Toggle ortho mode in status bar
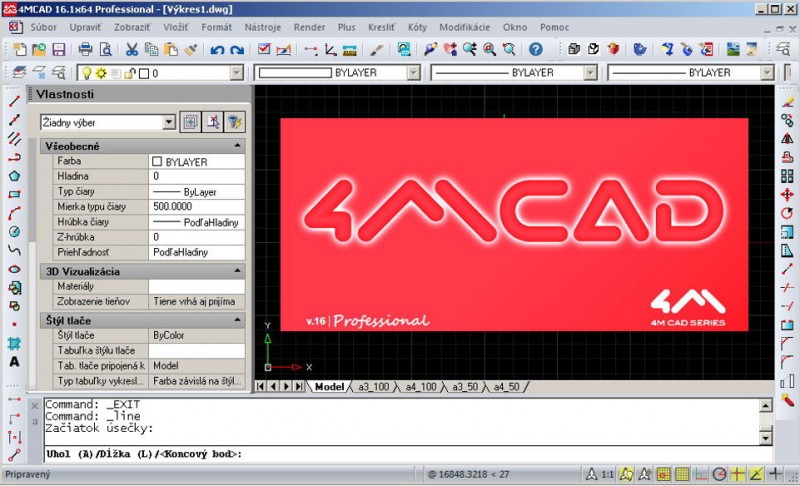 point(701,474)
